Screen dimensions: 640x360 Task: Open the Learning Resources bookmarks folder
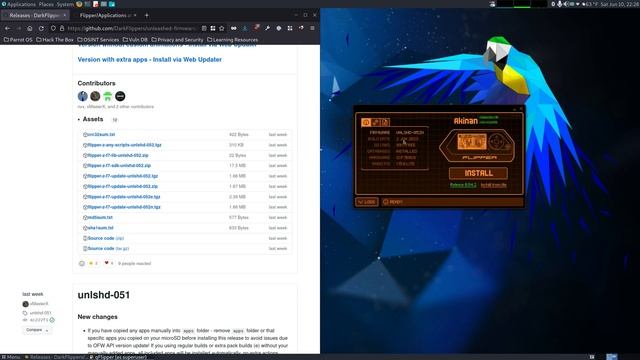[x=232, y=40]
